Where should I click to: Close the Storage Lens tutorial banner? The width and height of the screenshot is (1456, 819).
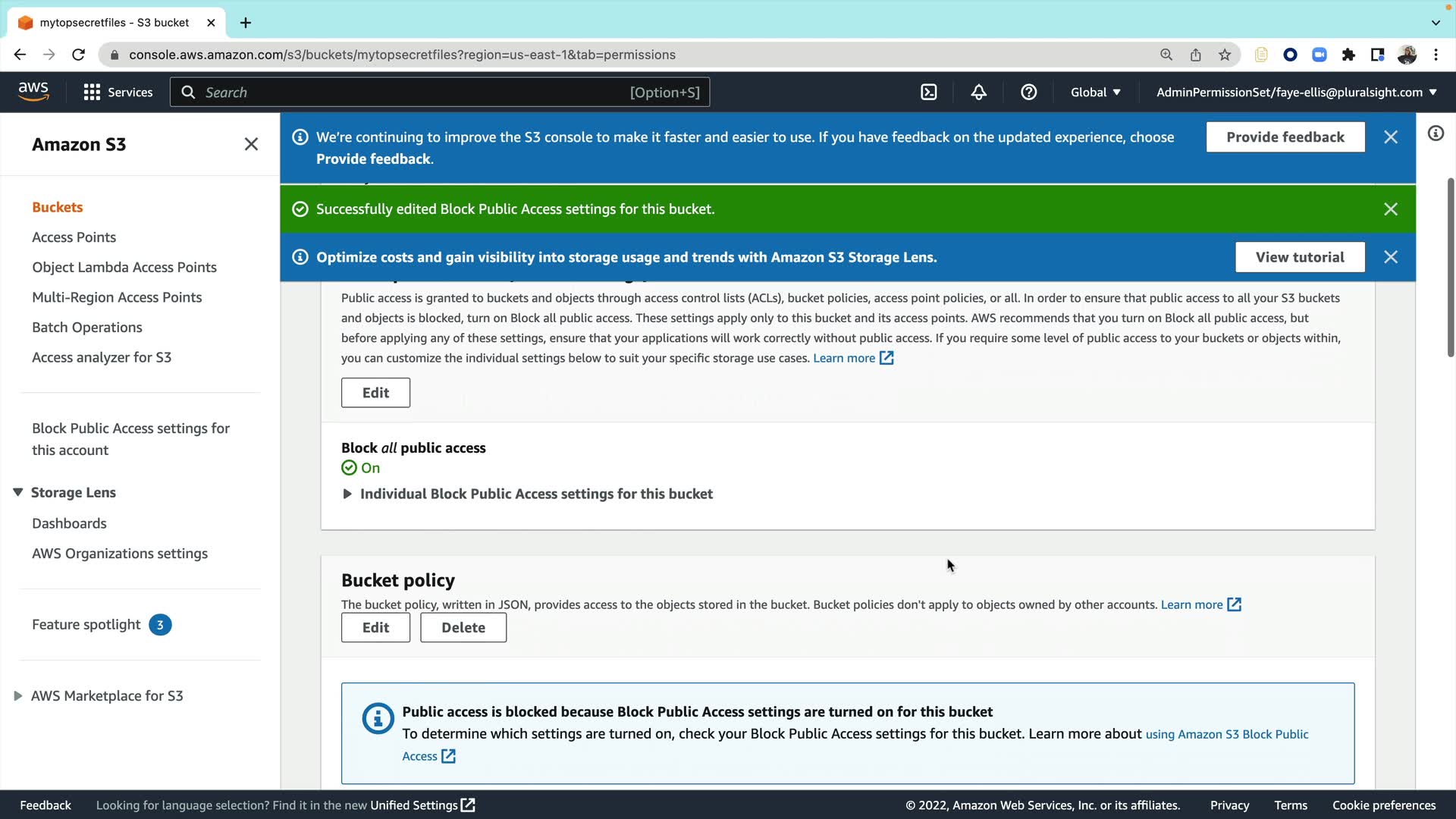1390,257
